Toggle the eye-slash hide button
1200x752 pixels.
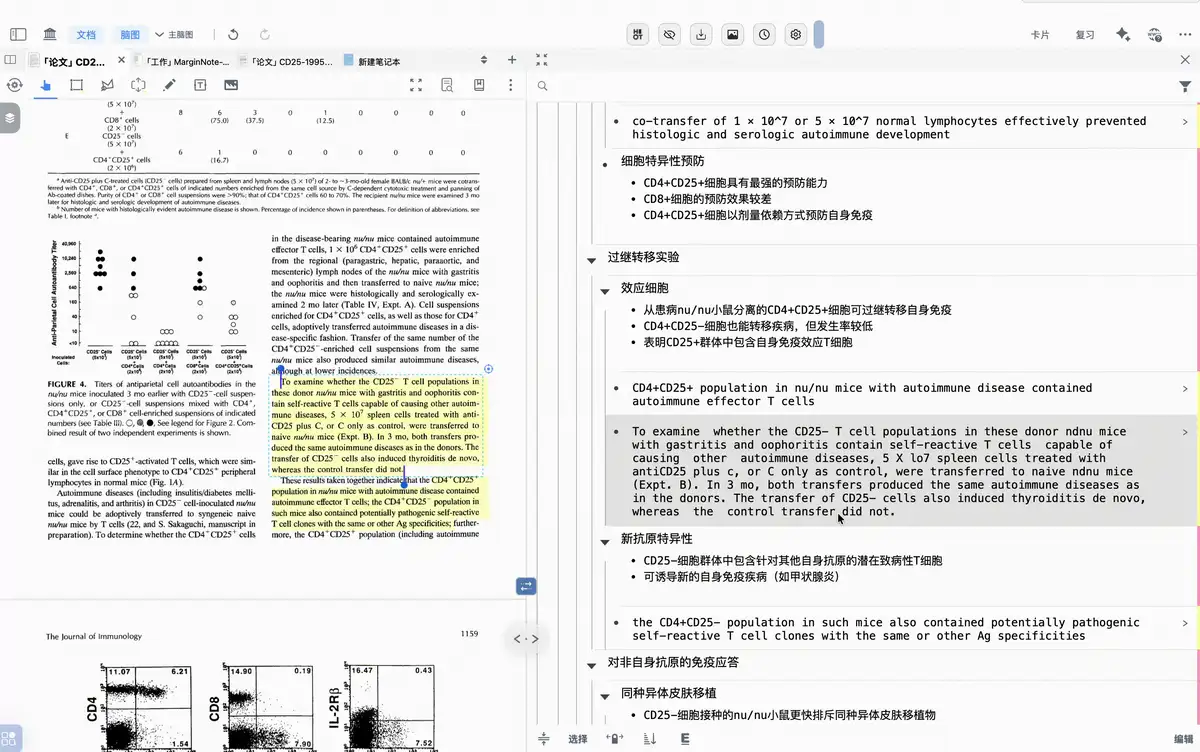click(x=670, y=35)
